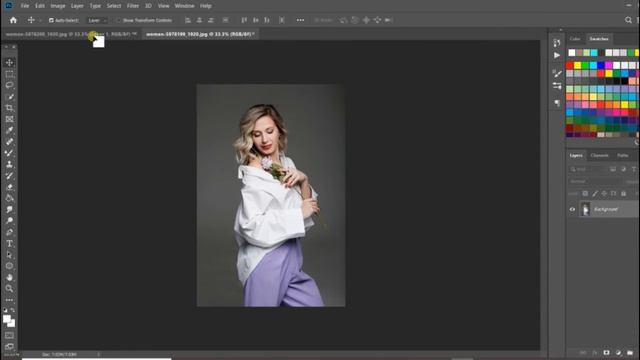
Task: Hide the Background layer eye
Action: tap(572, 209)
